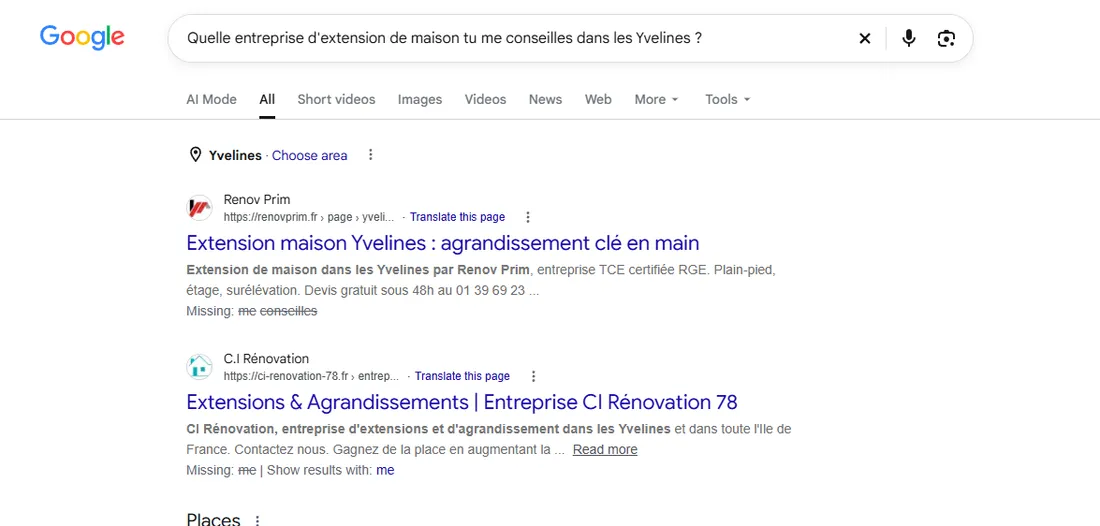Show results including the word 'me'
This screenshot has height=526, width=1100.
pos(385,470)
